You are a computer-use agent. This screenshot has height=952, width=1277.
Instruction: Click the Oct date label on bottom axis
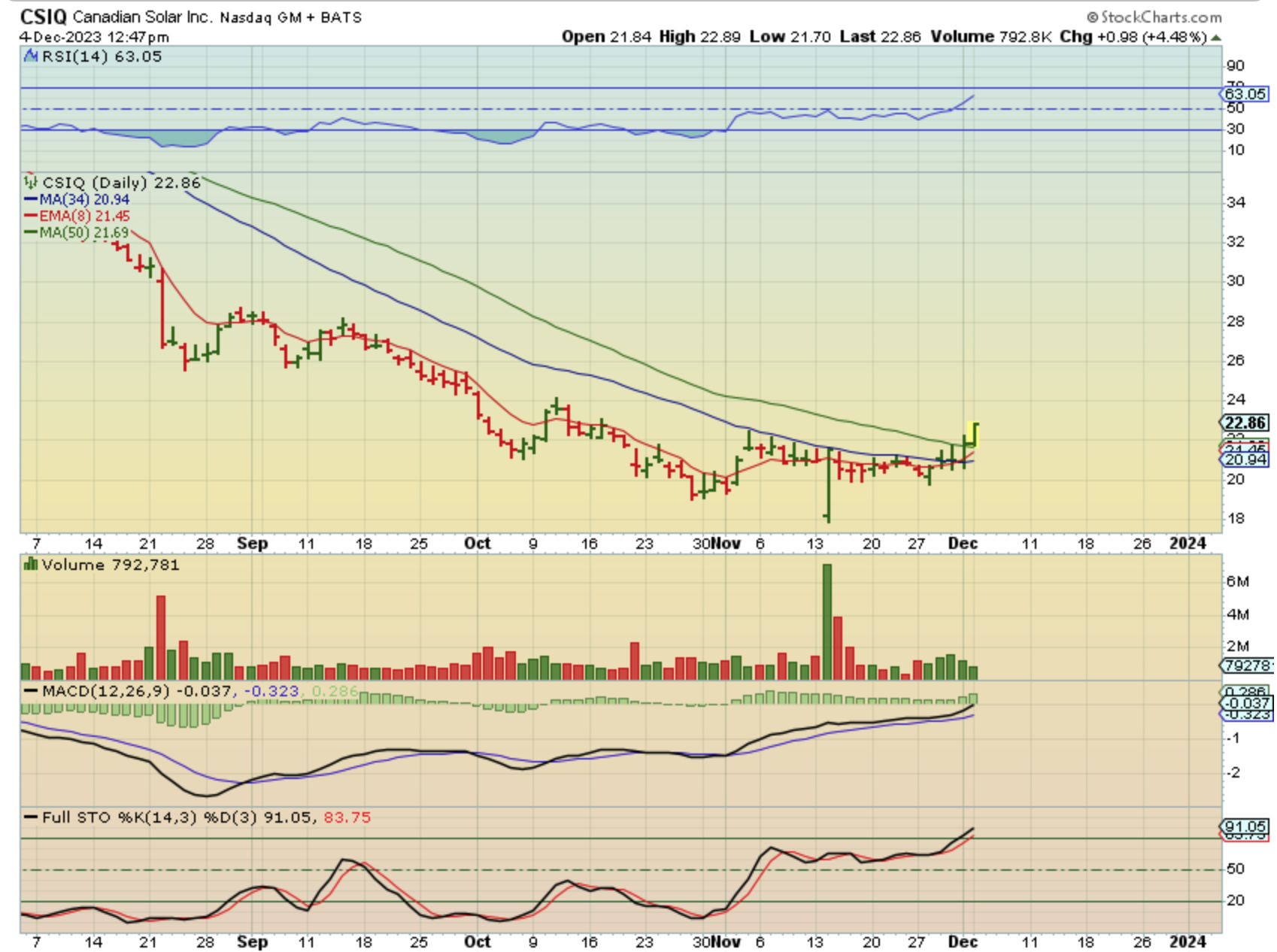tap(477, 941)
